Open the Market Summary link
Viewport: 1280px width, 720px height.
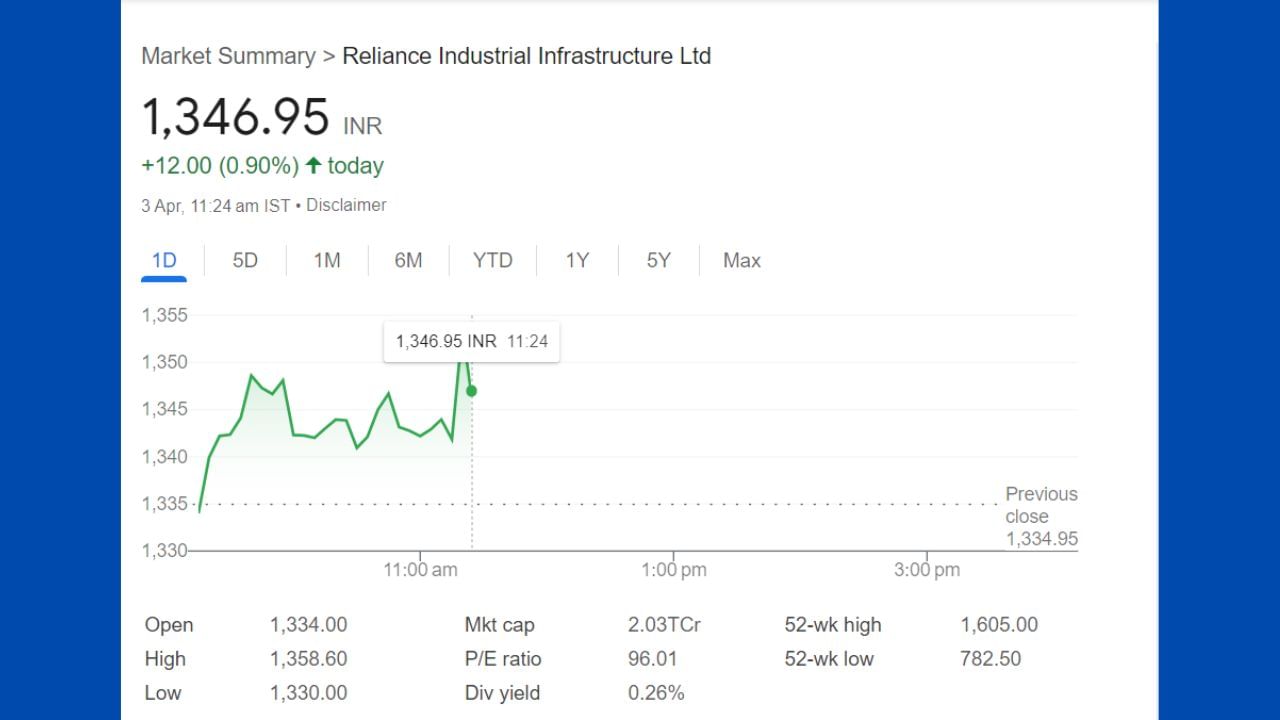(x=228, y=56)
